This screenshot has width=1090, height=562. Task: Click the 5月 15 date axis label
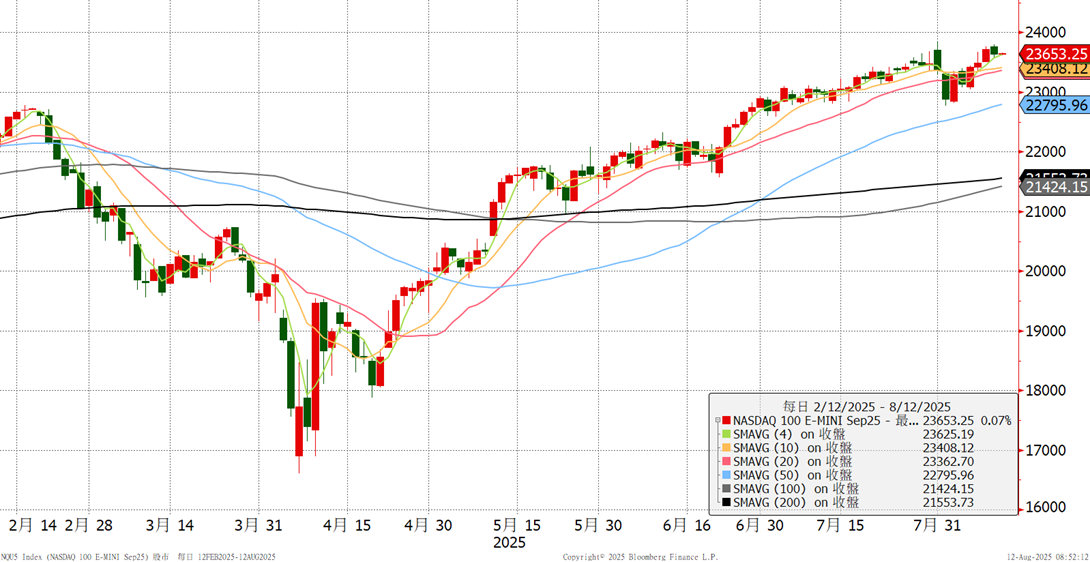[517, 525]
